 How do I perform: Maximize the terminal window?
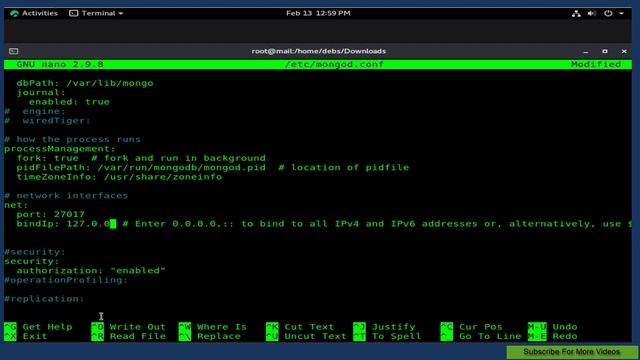tap(605, 51)
